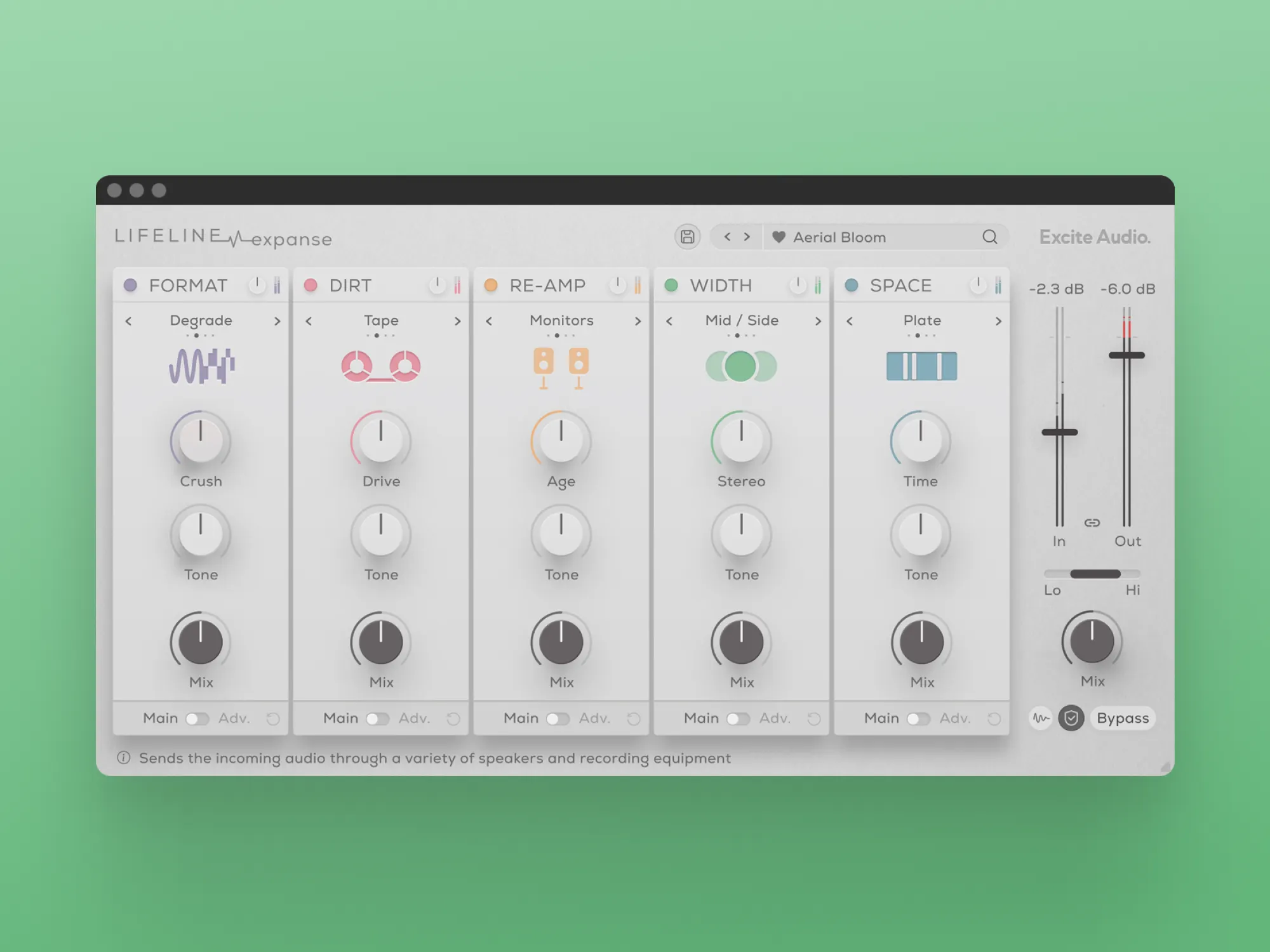Click the Out level fader handle
Screen dimensions: 1270x952
pyautogui.click(x=1126, y=355)
